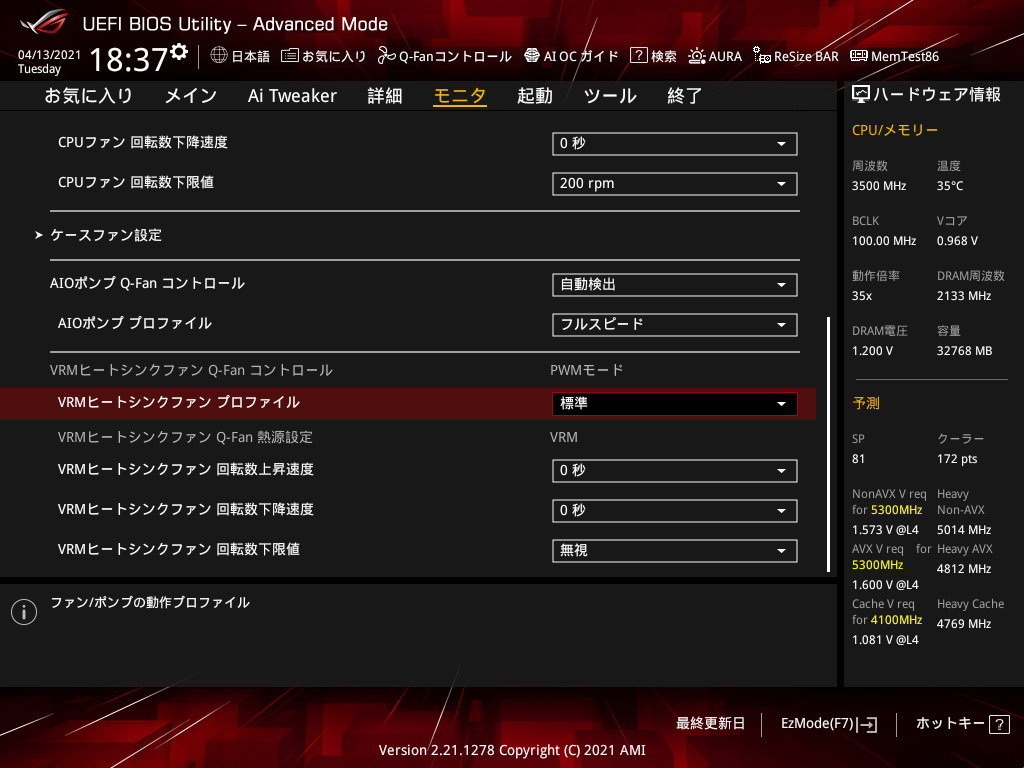Click AI OC ガイド label
Image resolution: width=1024 pixels, height=768 pixels.
pyautogui.click(x=581, y=56)
